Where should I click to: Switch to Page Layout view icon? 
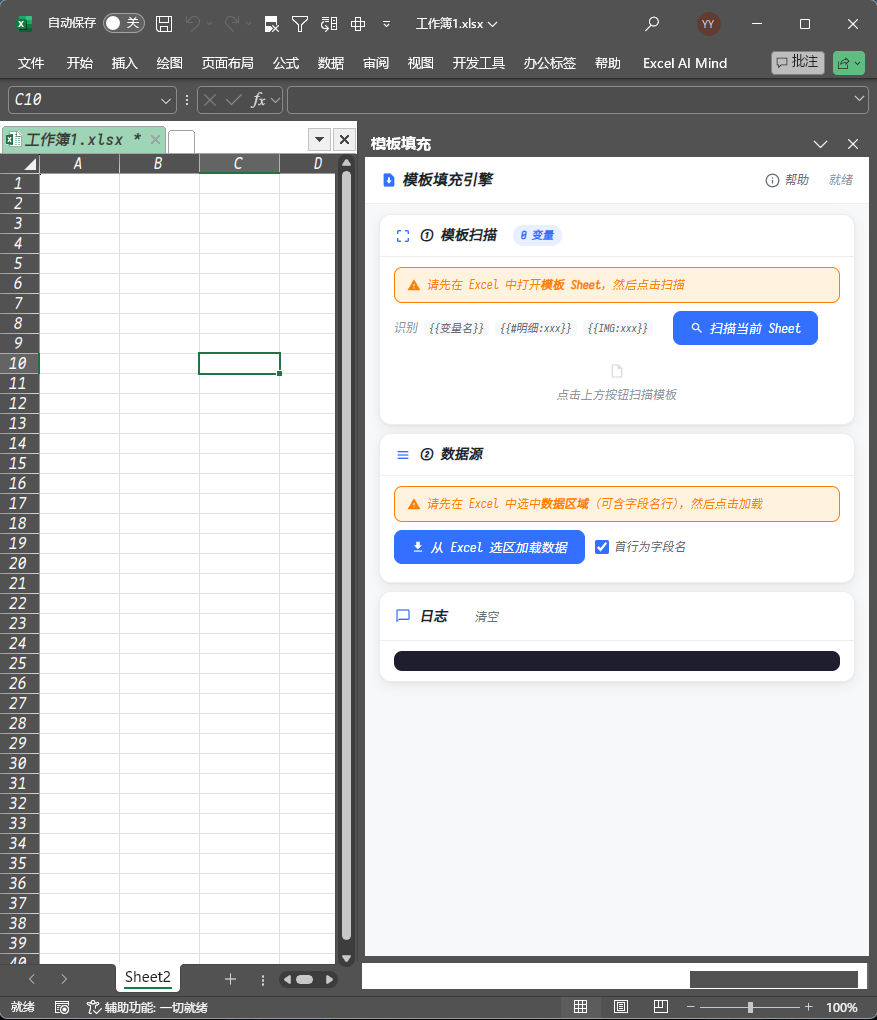[x=621, y=1007]
